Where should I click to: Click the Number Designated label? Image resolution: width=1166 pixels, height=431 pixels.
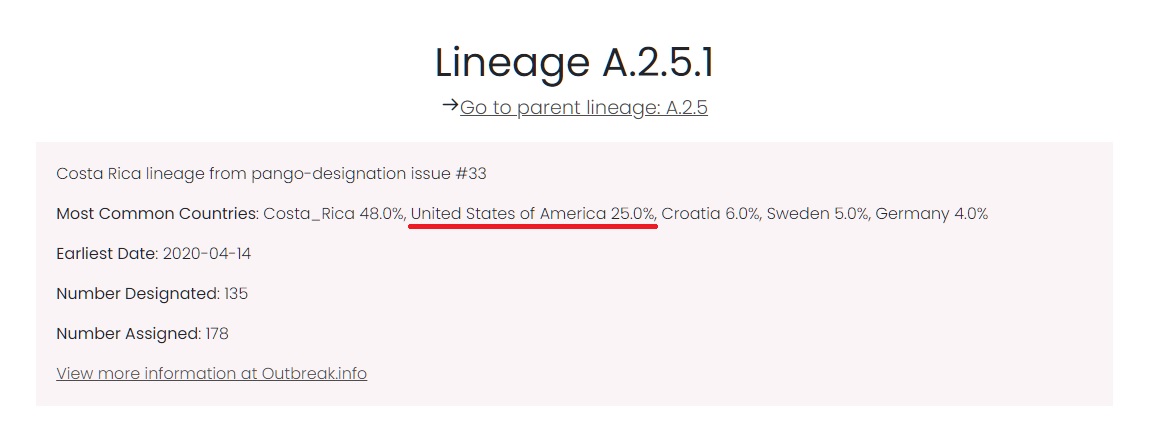137,294
